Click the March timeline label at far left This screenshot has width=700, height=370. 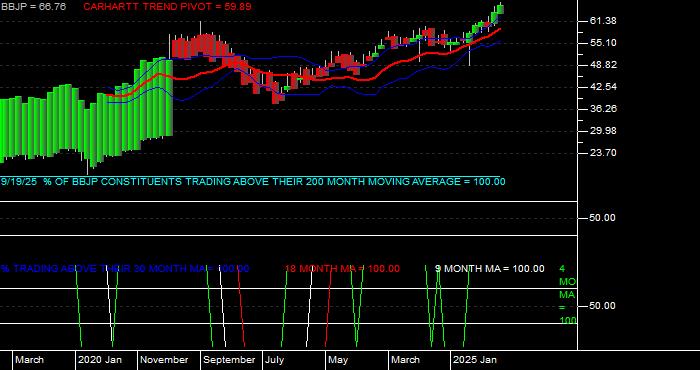click(30, 360)
